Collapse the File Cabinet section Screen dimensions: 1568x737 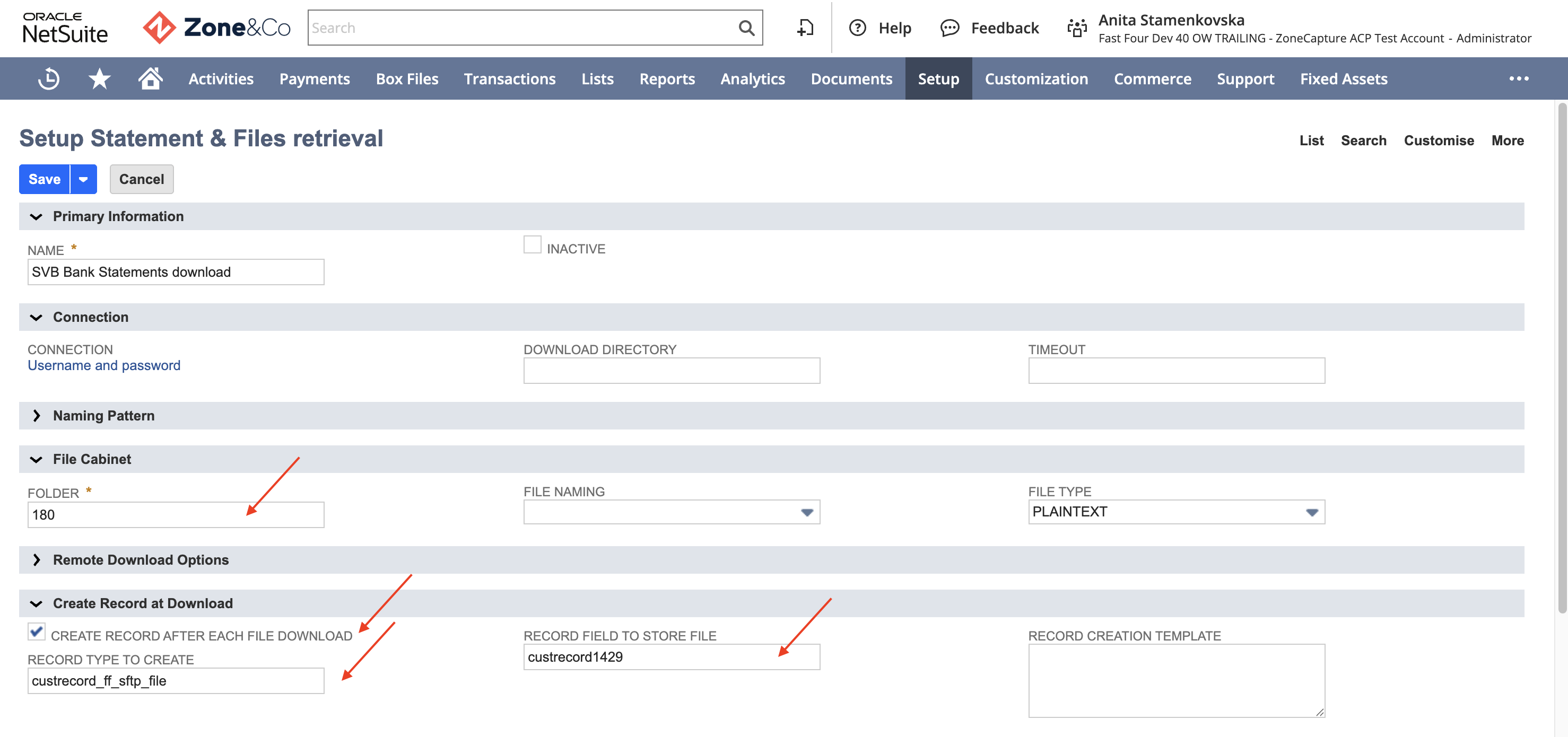click(x=37, y=460)
